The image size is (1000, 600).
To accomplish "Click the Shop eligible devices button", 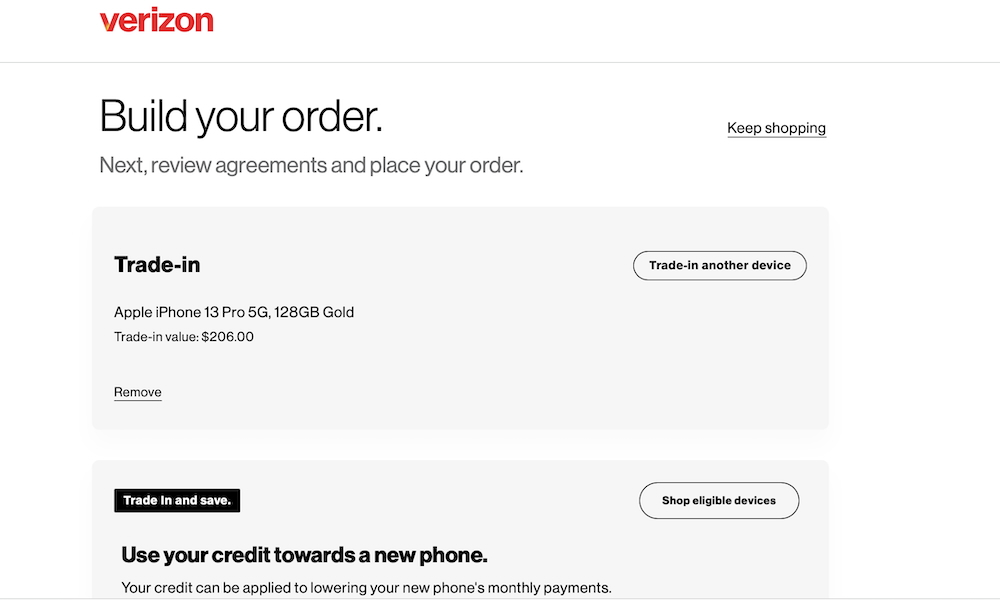I will click(719, 501).
